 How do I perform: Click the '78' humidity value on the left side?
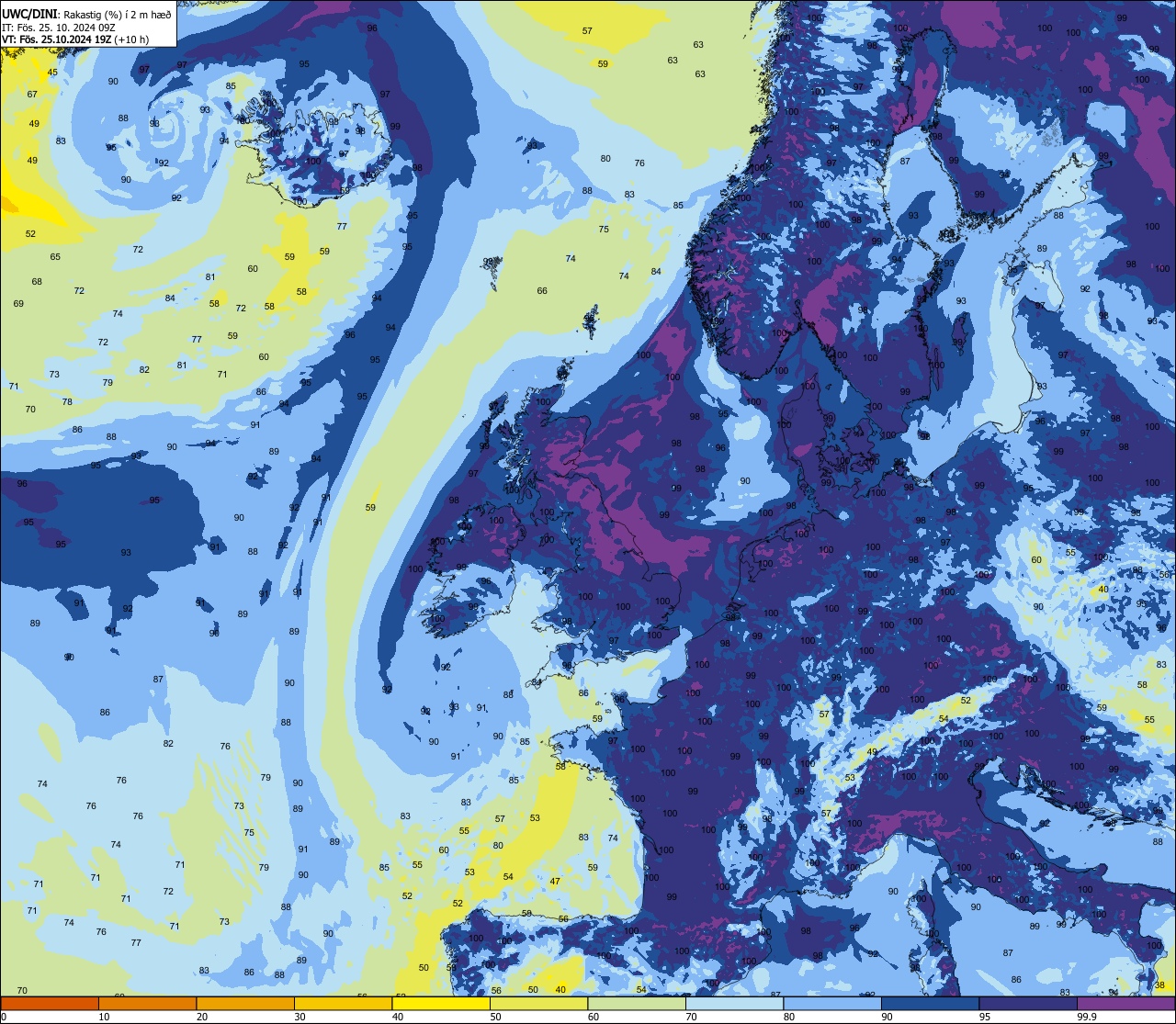point(67,402)
